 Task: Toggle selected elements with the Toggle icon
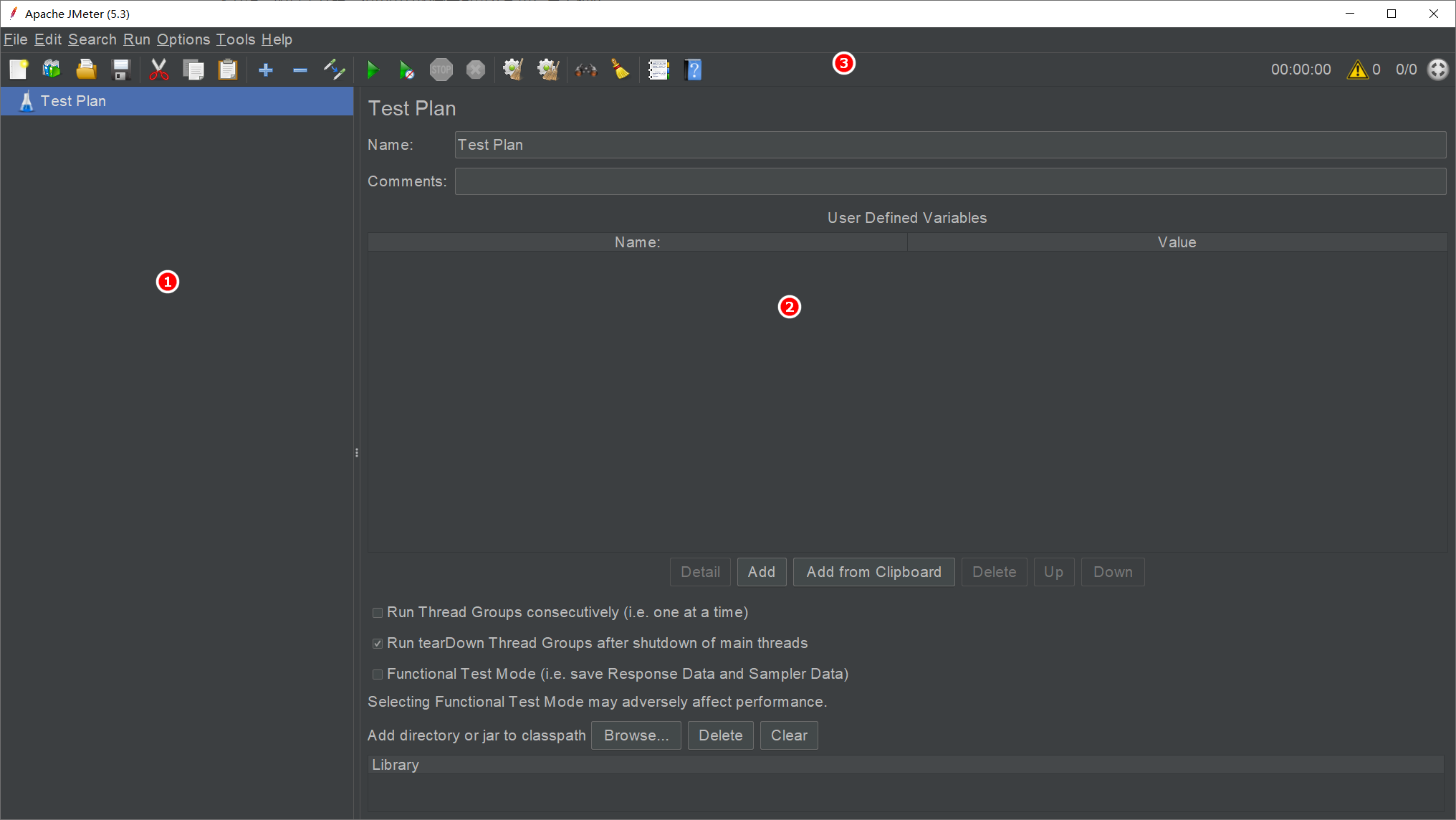tap(335, 70)
